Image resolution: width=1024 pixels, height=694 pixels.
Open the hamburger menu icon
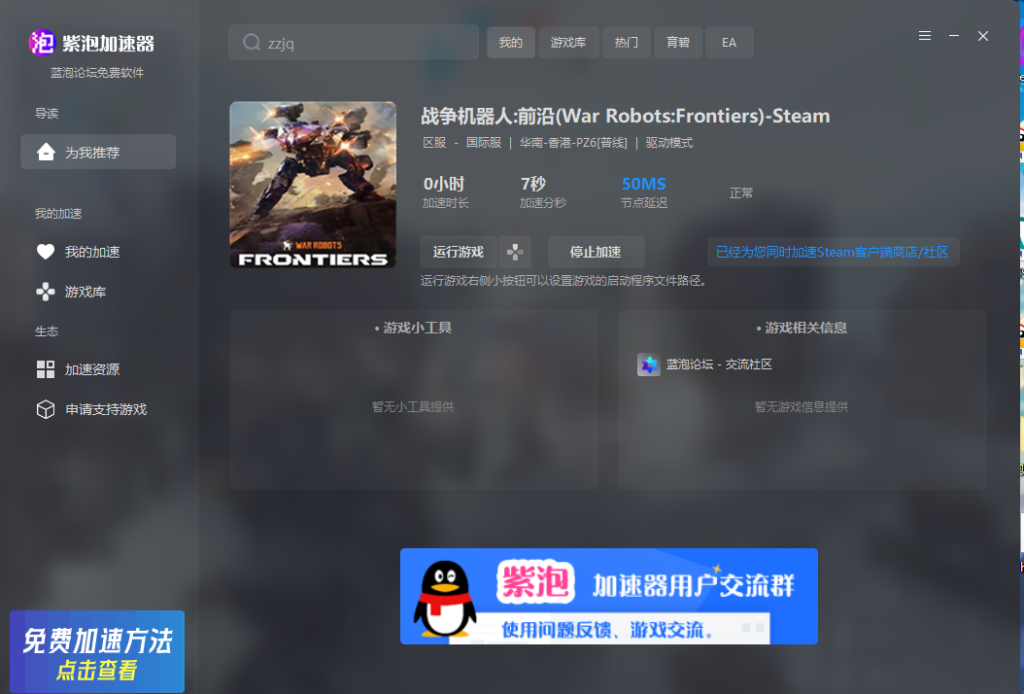coord(925,36)
